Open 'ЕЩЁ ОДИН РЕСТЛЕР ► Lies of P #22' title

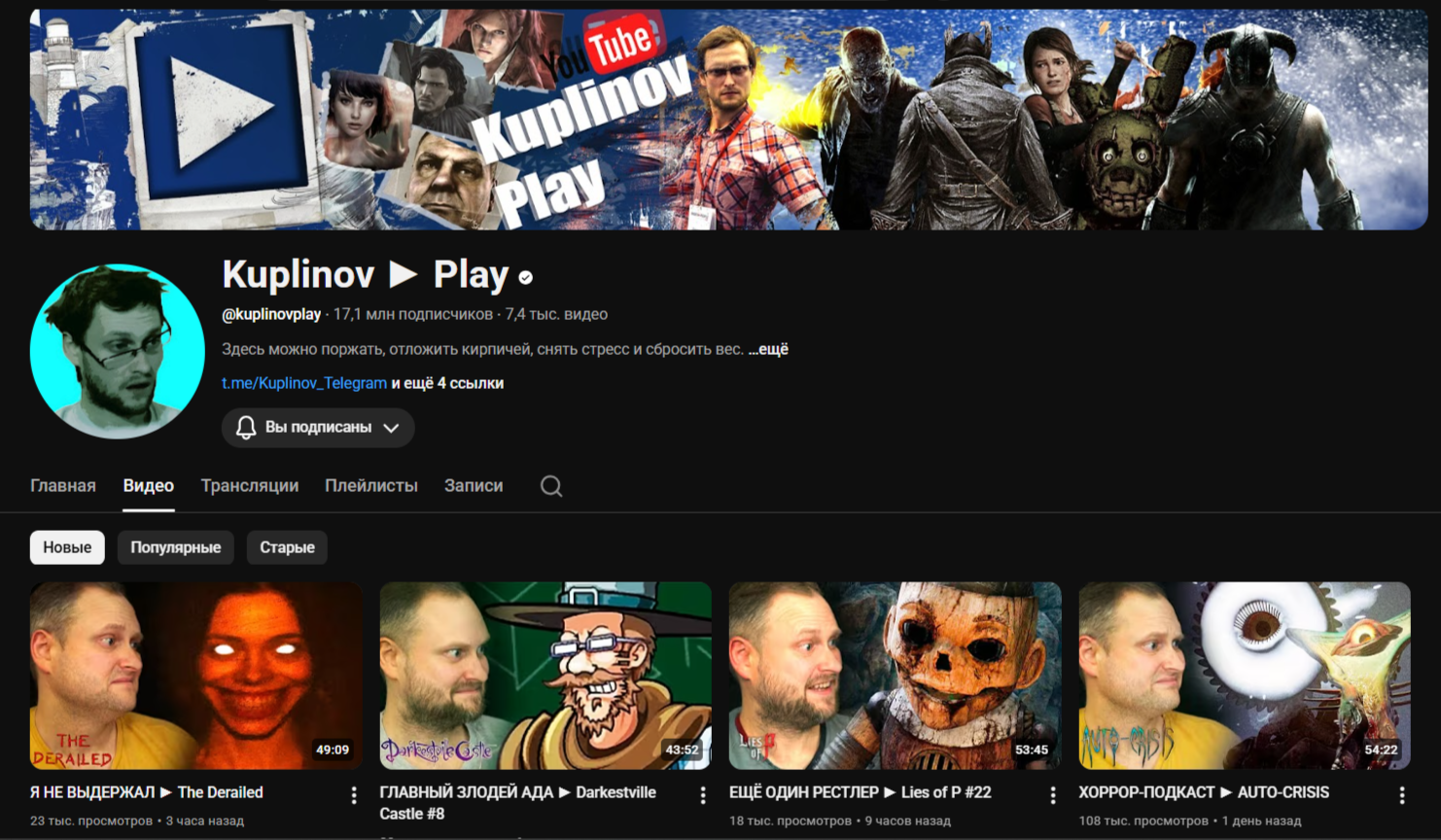pos(861,792)
